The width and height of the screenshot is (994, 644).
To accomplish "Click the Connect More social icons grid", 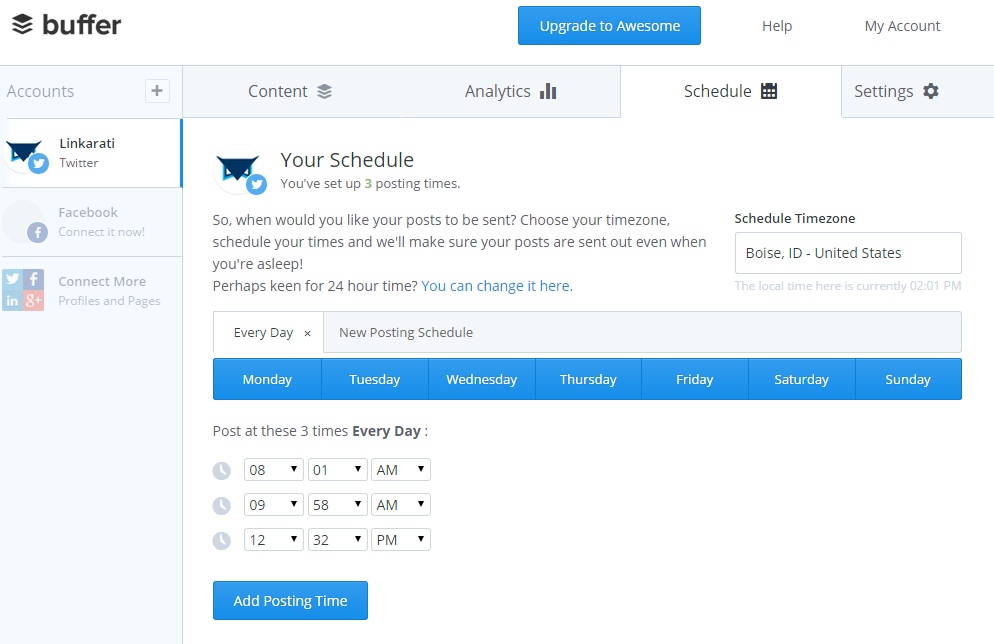I will coord(23,290).
